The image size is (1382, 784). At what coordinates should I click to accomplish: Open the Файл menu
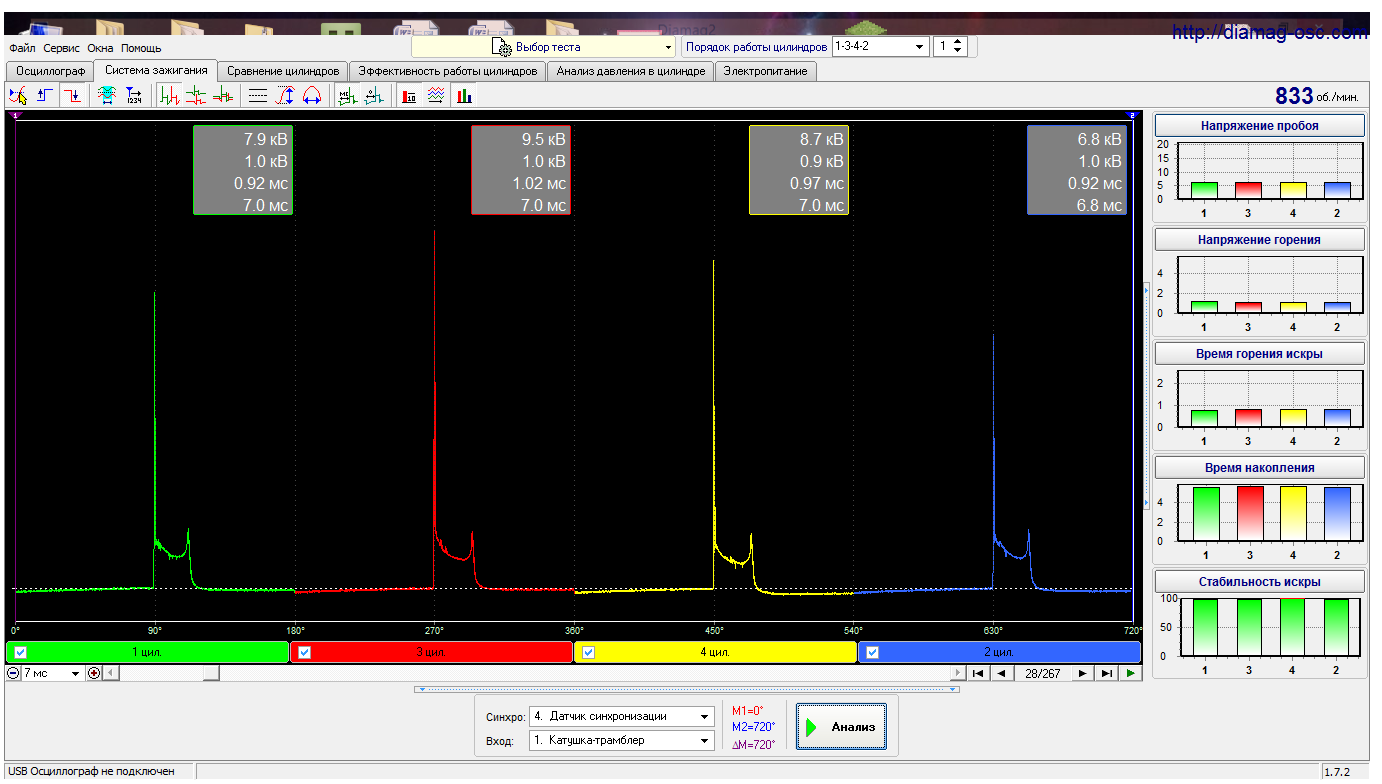click(x=22, y=48)
